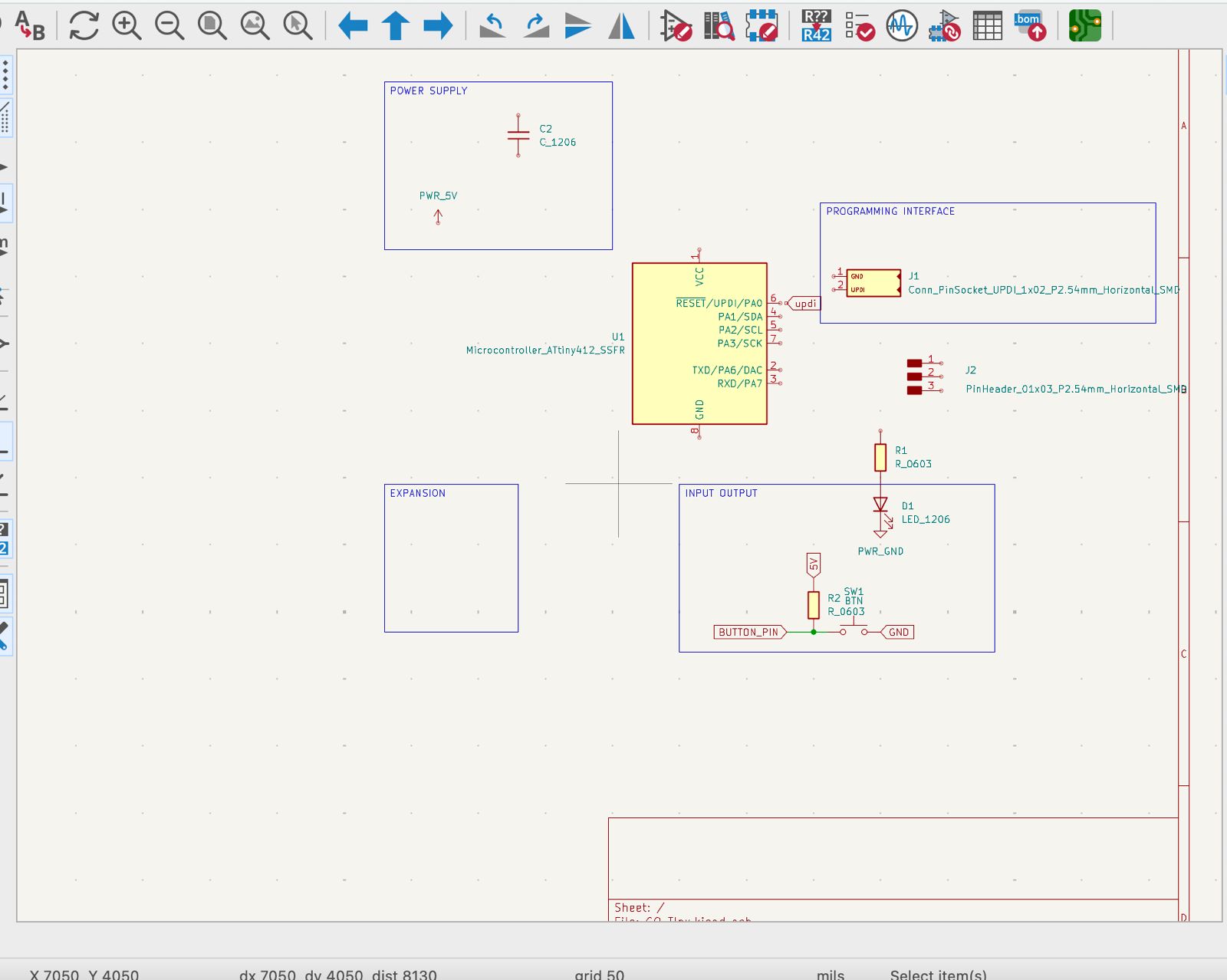Switch to the PCB editor

[1084, 25]
